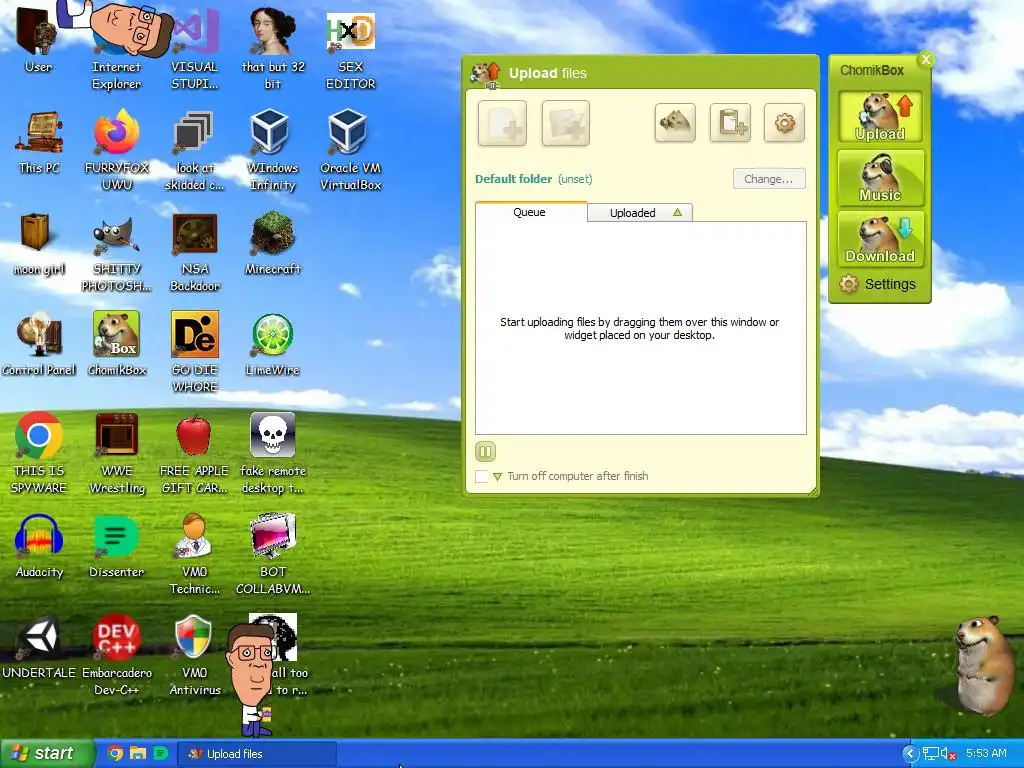The image size is (1024, 768).
Task: Click the Upload files taskbar button
Action: [x=258, y=754]
